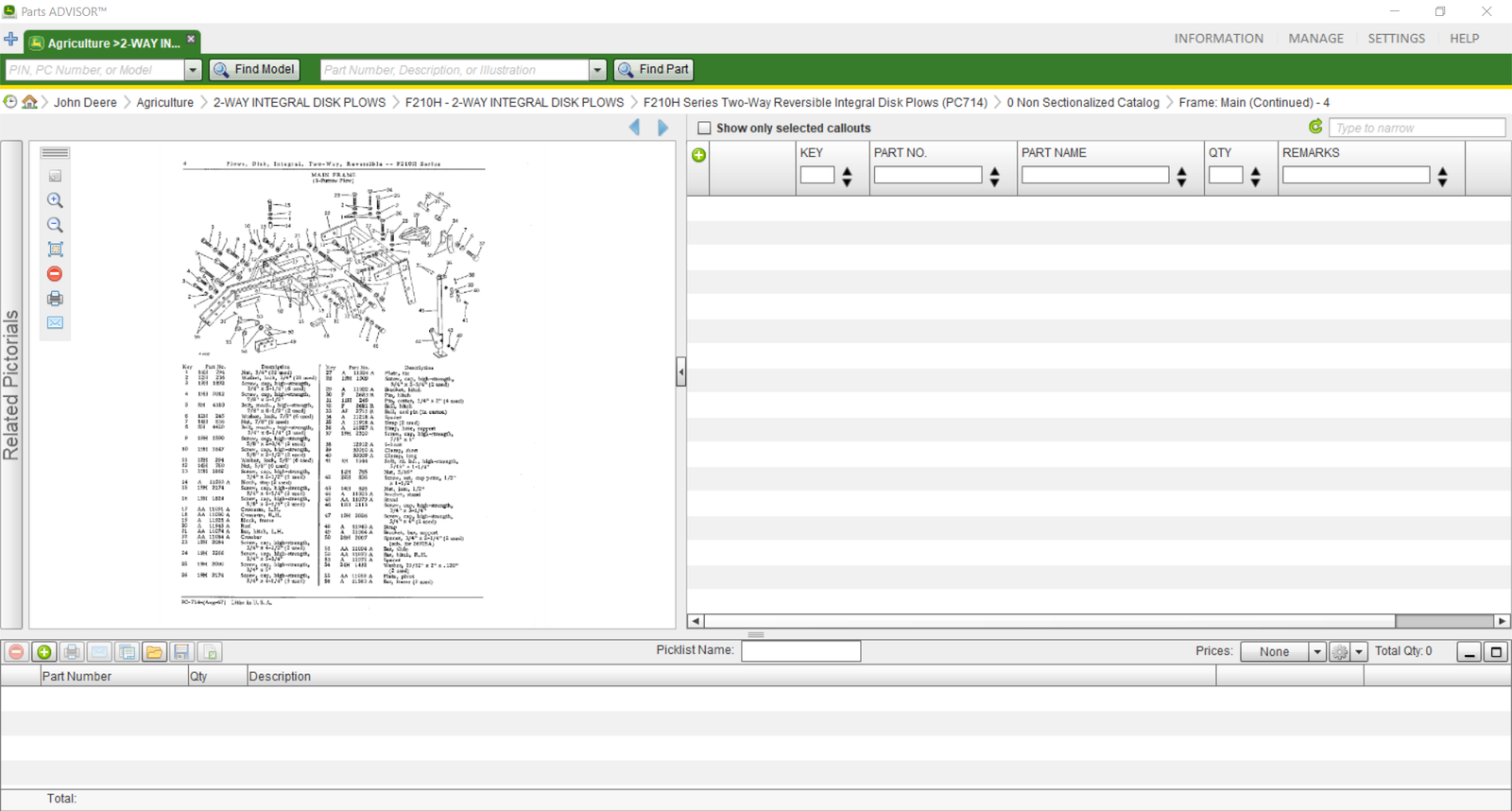Viewport: 1512px width, 811px height.
Task: Open the Prices dropdown showing None
Action: click(x=1283, y=652)
